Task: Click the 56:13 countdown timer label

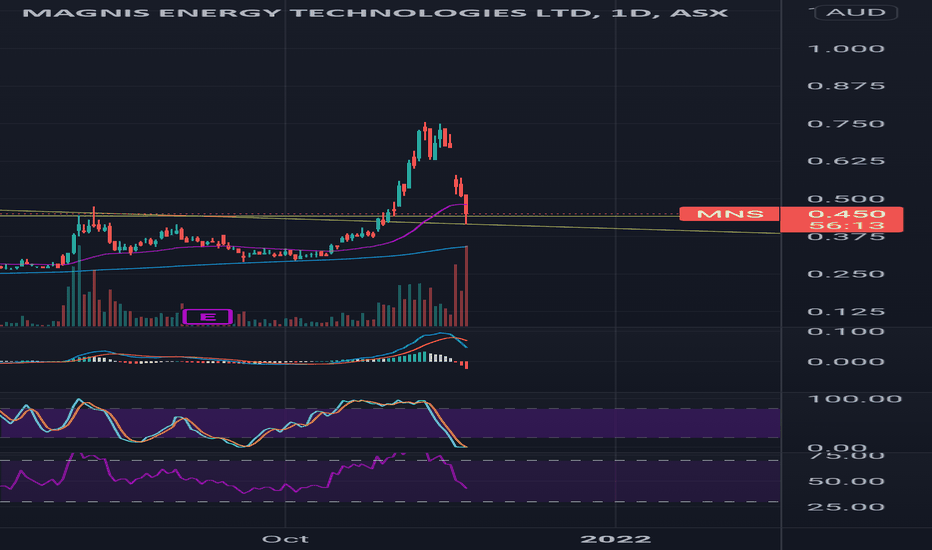Action: point(847,225)
